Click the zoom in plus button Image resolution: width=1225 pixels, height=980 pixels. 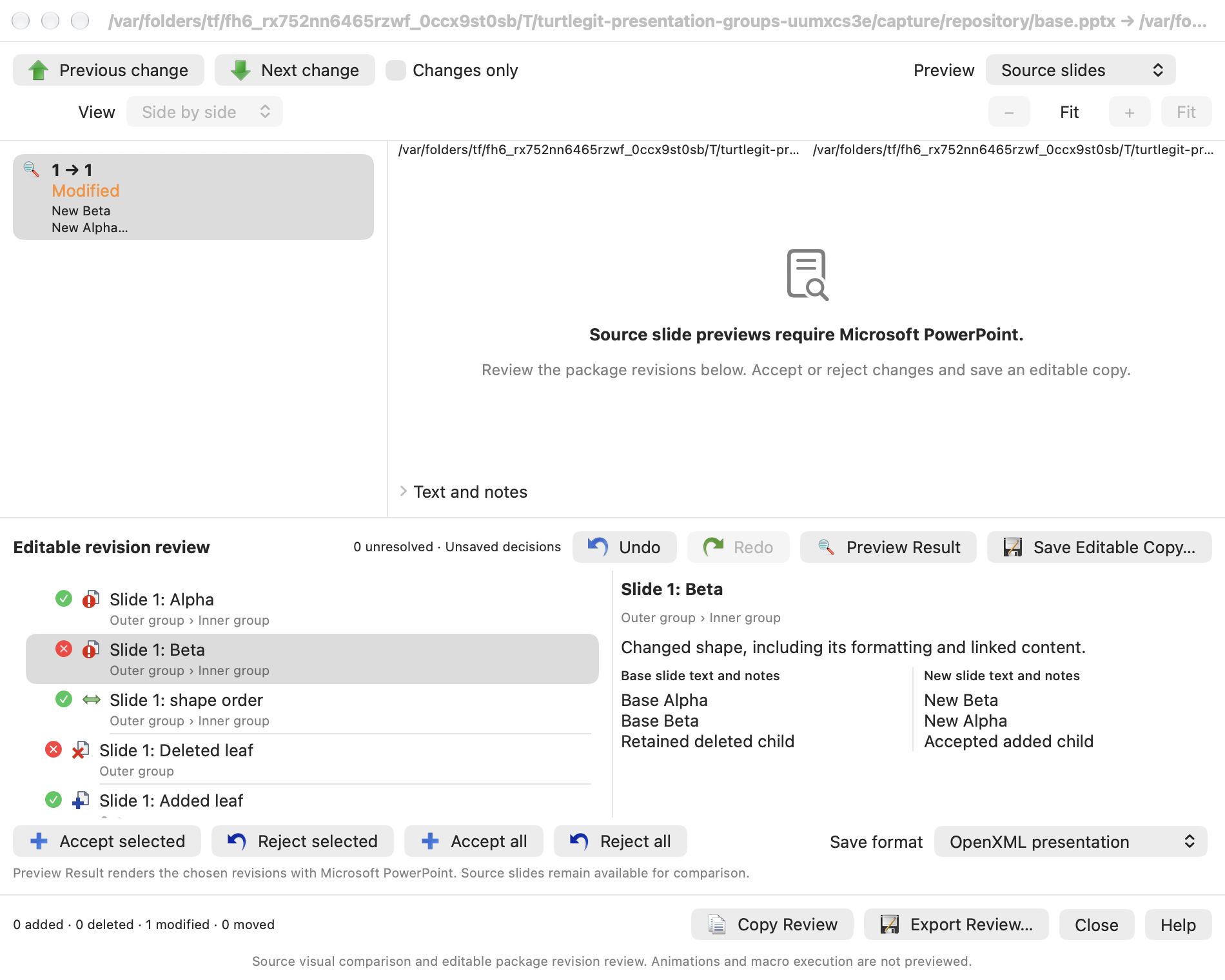(1130, 112)
